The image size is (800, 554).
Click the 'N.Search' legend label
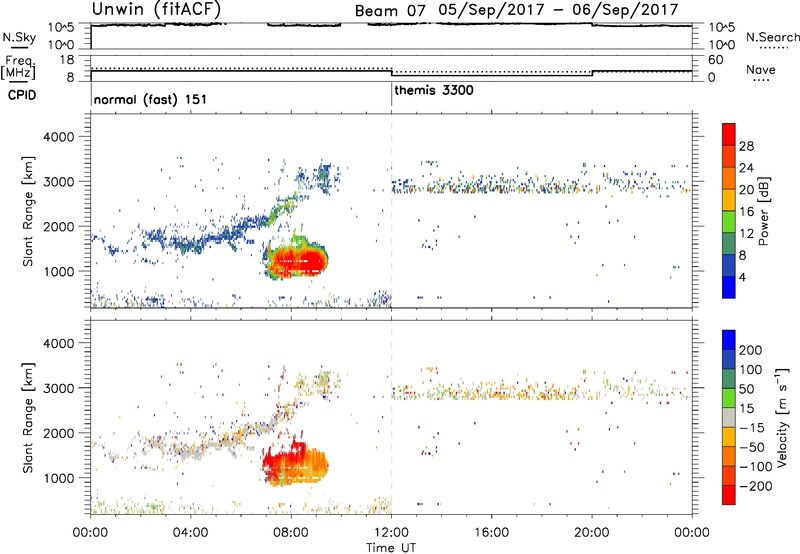click(772, 37)
